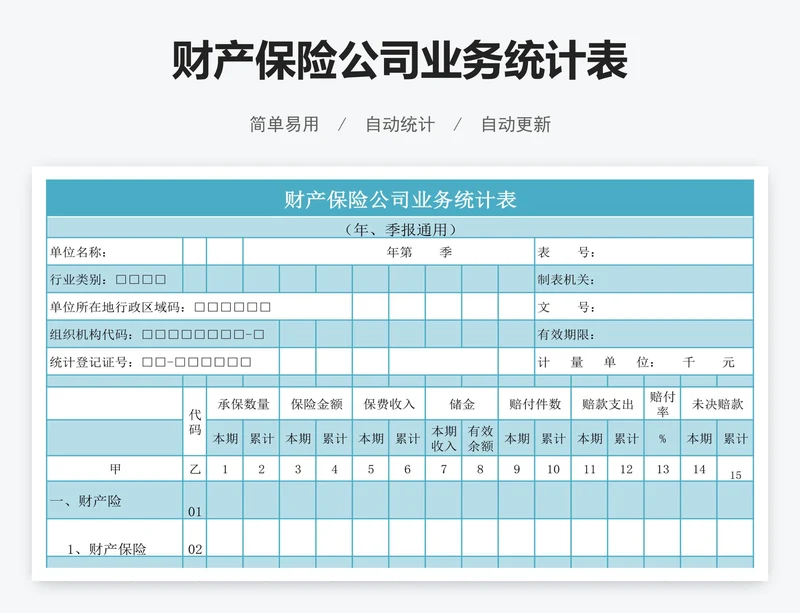The image size is (800, 613).
Task: Click 本期 under 赔款支出
Action: click(x=590, y=438)
